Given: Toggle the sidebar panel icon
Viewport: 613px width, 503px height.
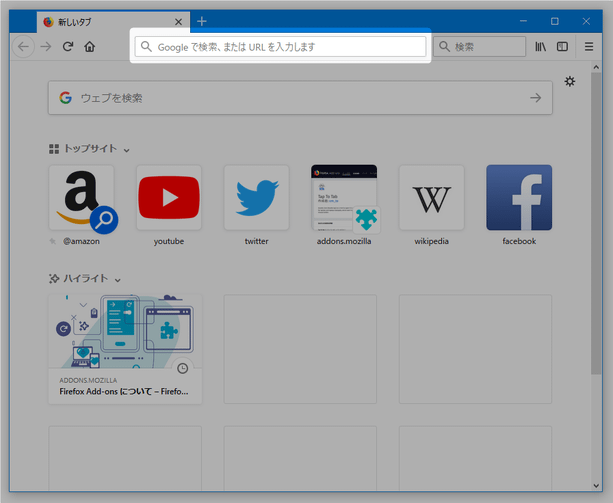Looking at the screenshot, I should [x=562, y=47].
